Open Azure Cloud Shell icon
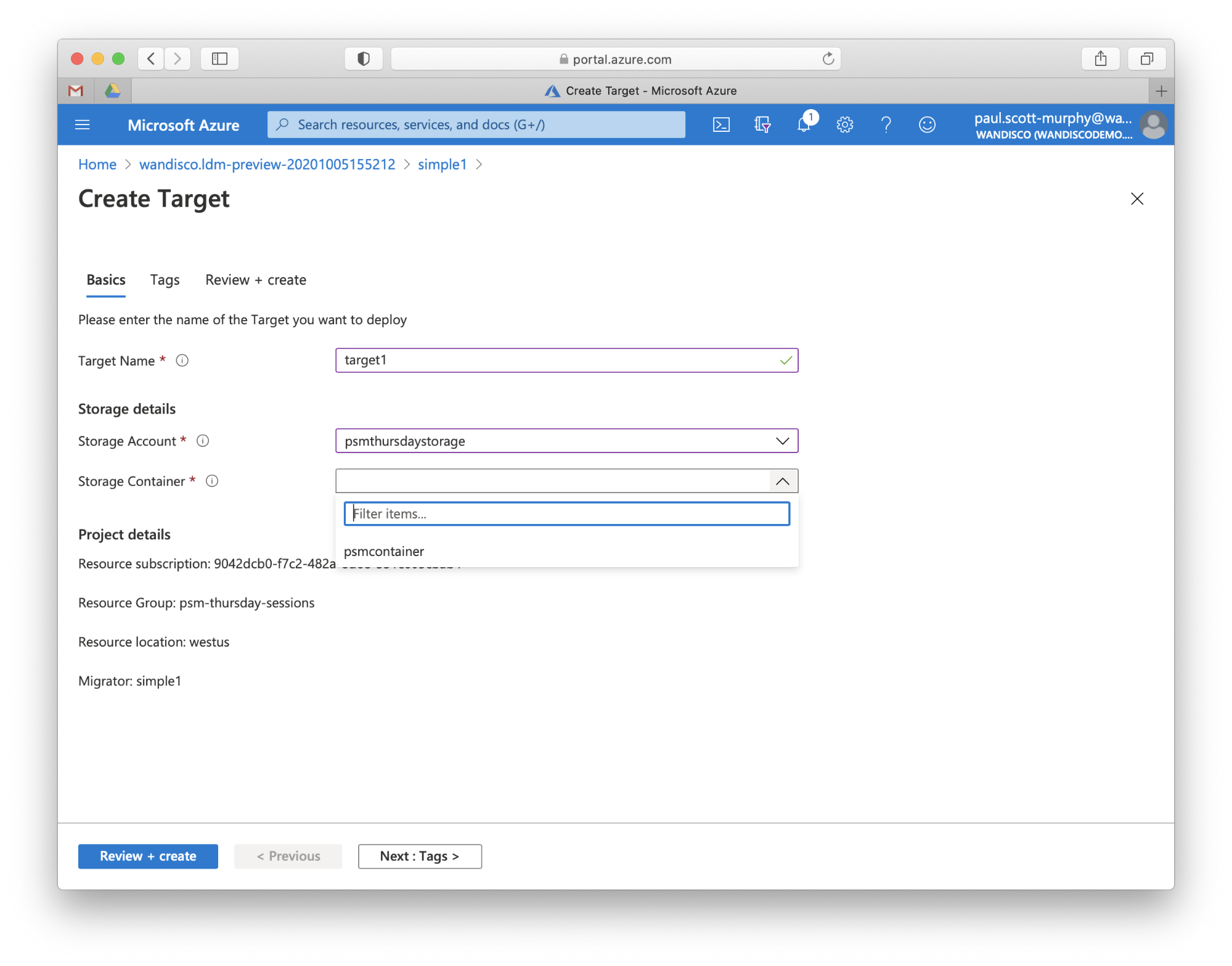This screenshot has height=966, width=1232. tap(721, 125)
